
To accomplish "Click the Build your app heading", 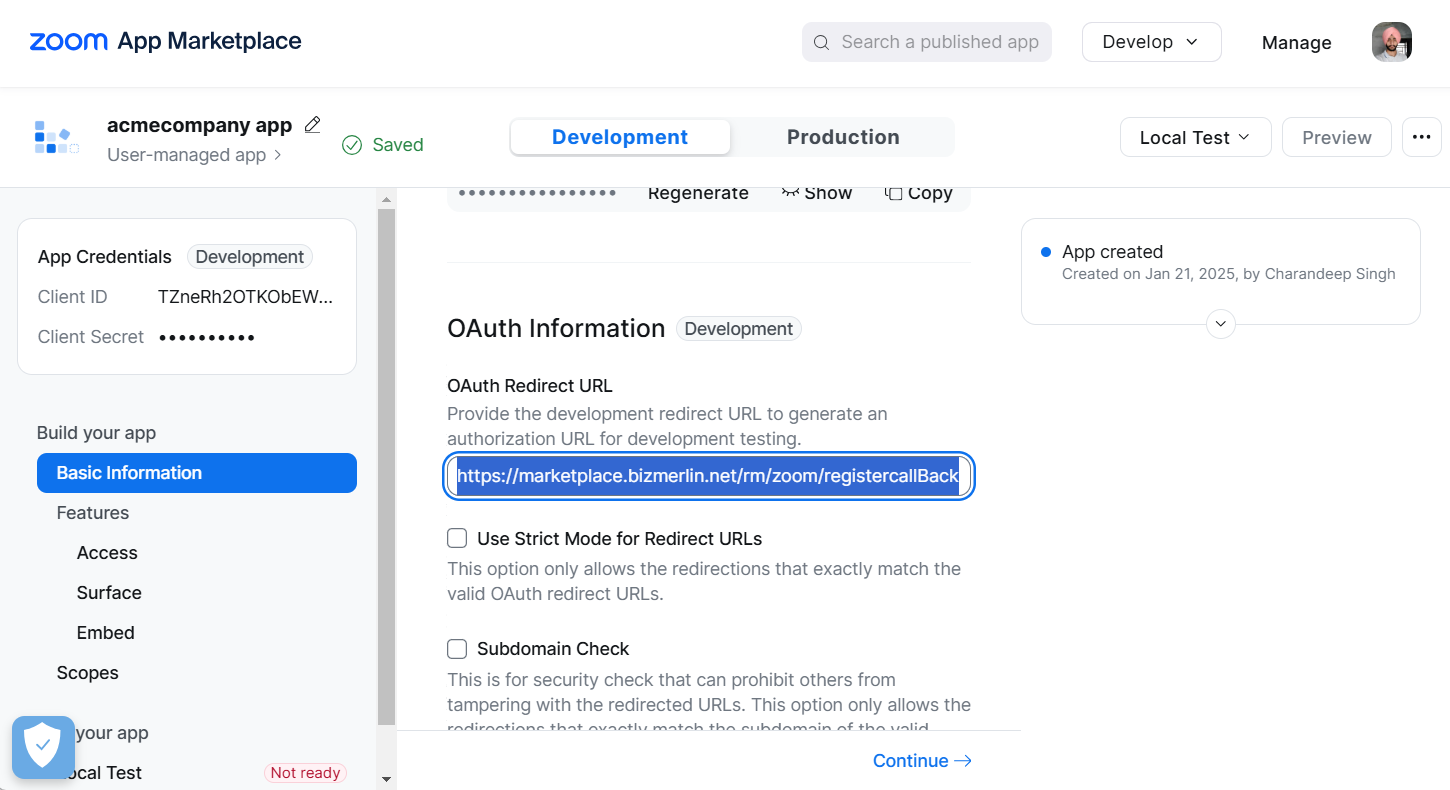I will [96, 433].
